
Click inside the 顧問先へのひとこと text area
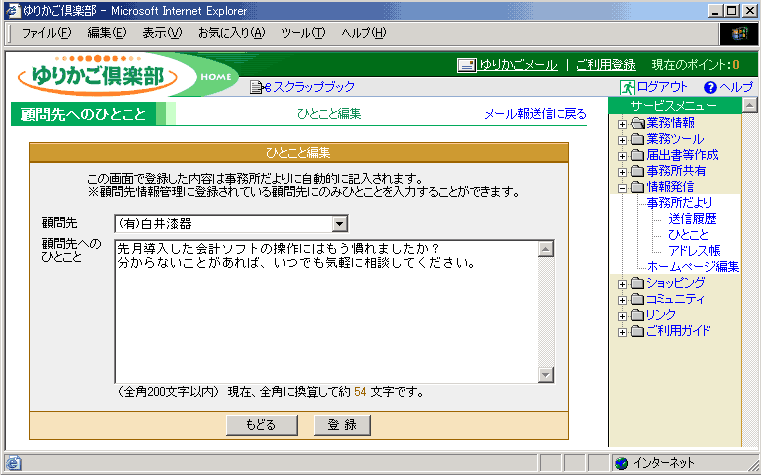coord(326,311)
